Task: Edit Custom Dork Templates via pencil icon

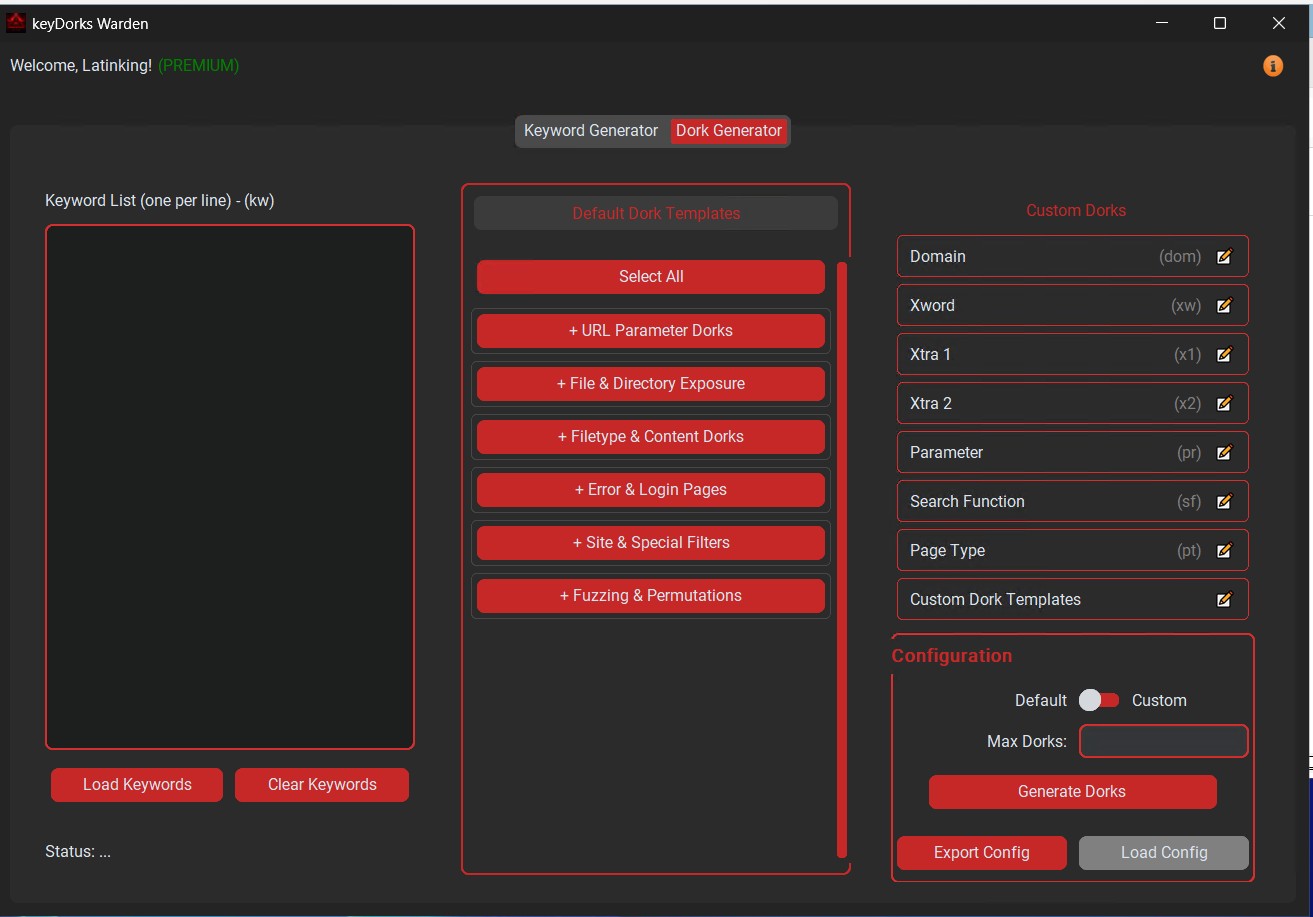Action: coord(1224,600)
